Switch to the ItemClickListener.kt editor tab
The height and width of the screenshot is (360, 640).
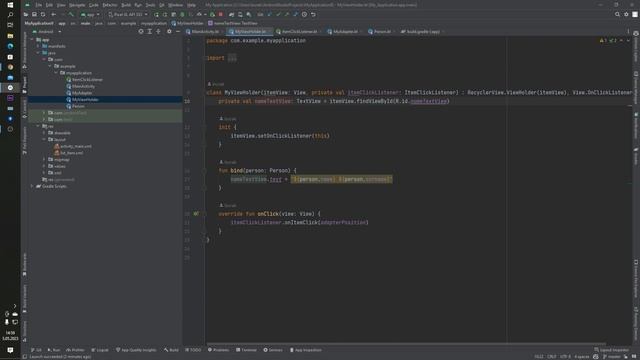click(298, 31)
